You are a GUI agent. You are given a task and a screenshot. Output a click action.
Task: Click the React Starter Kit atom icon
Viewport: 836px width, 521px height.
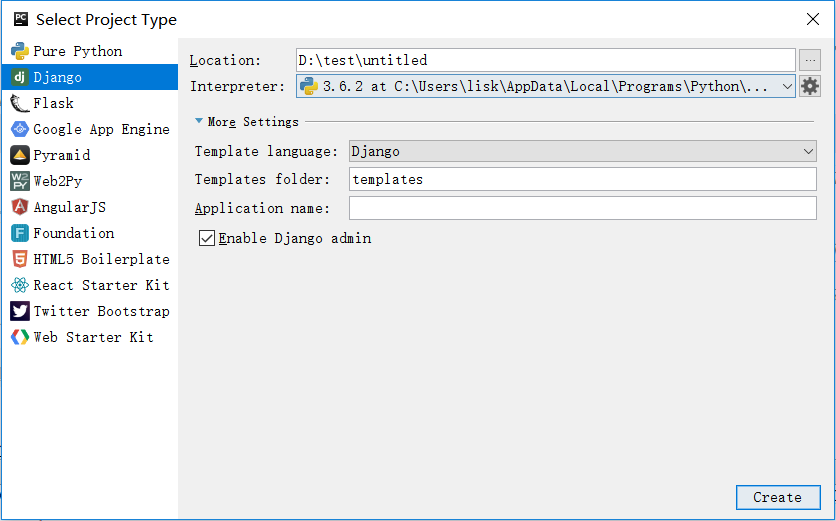pos(20,285)
